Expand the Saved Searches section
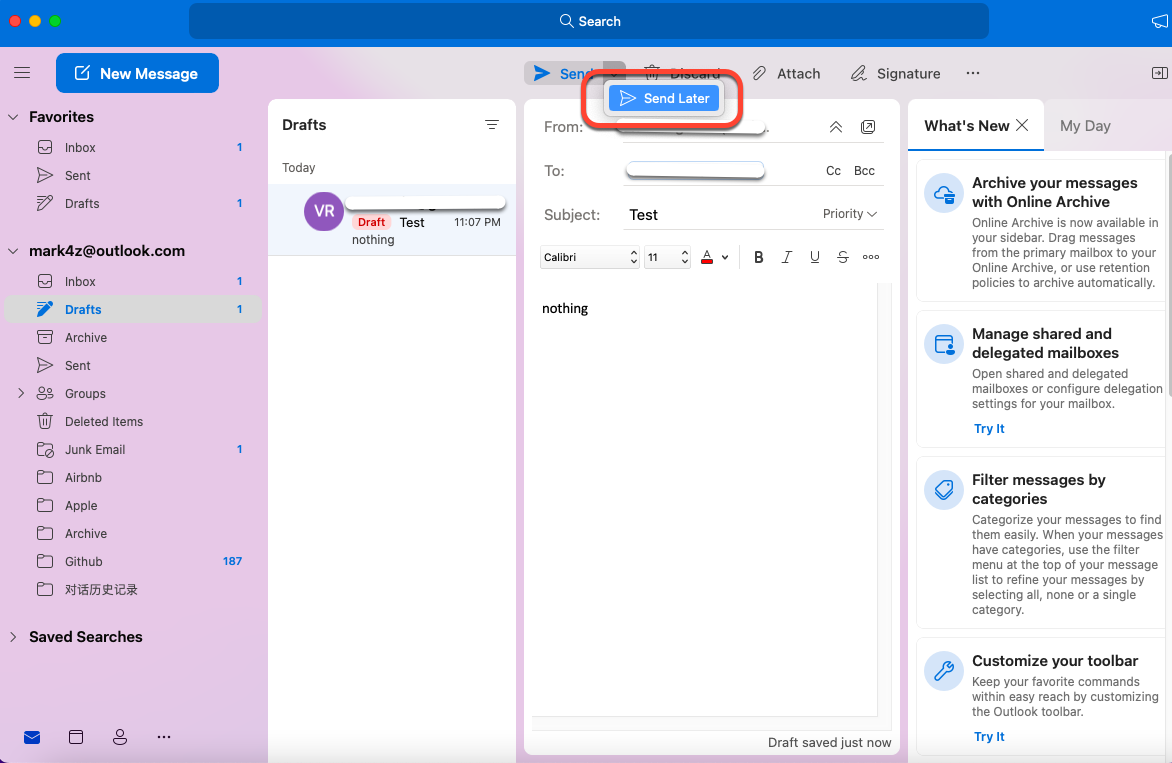 click(x=13, y=637)
